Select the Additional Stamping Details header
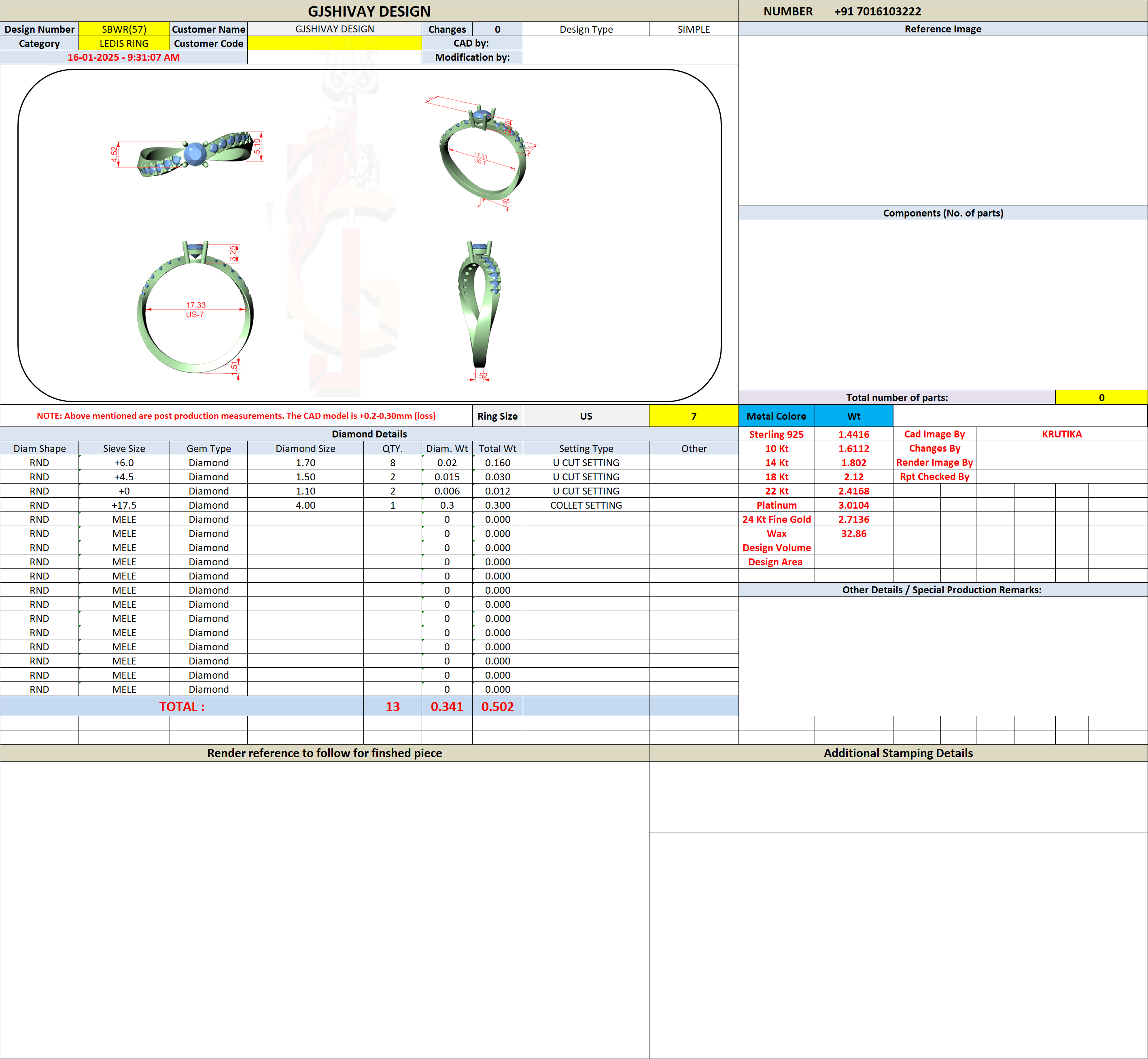The height and width of the screenshot is (1059, 1148). (898, 753)
